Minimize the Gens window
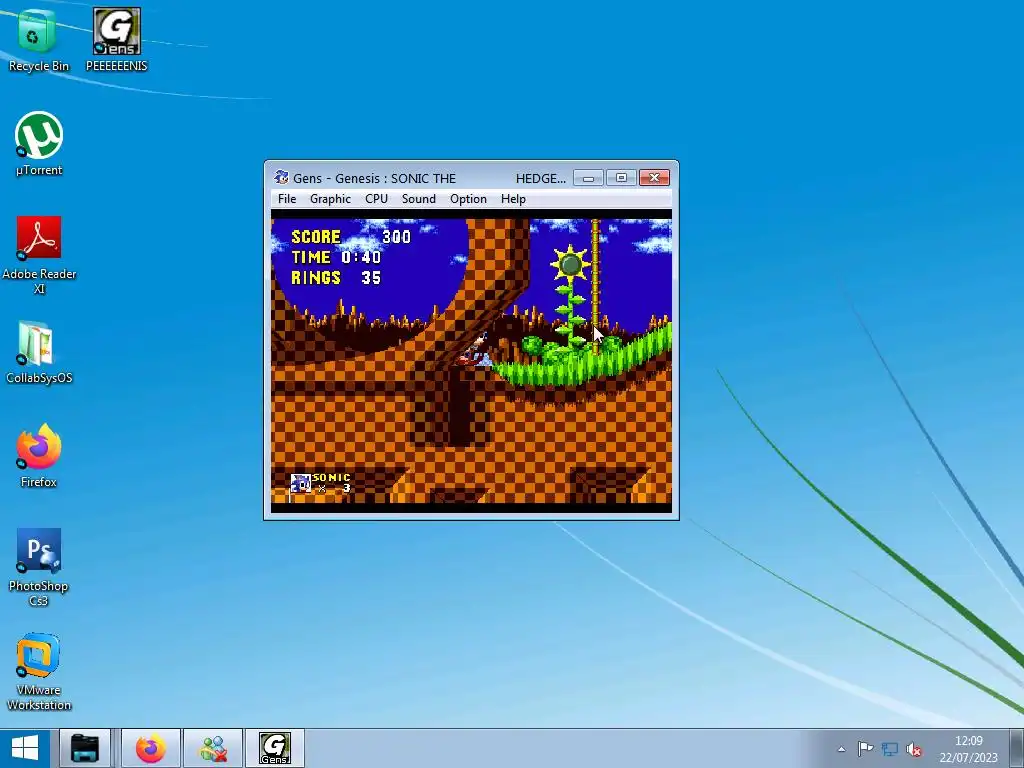Viewport: 1024px width, 768px height. [x=588, y=178]
